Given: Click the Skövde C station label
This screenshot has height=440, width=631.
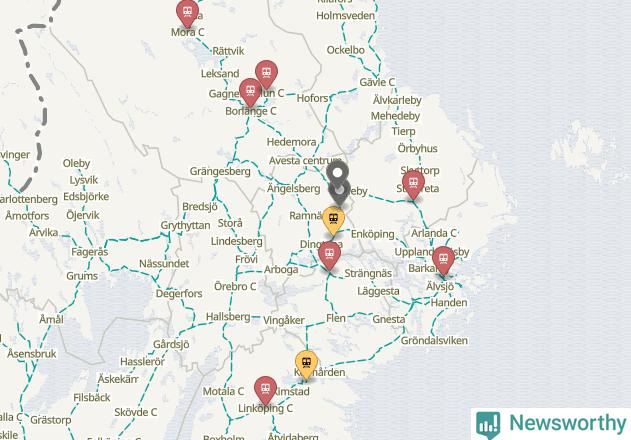Looking at the screenshot, I should coord(136,412).
